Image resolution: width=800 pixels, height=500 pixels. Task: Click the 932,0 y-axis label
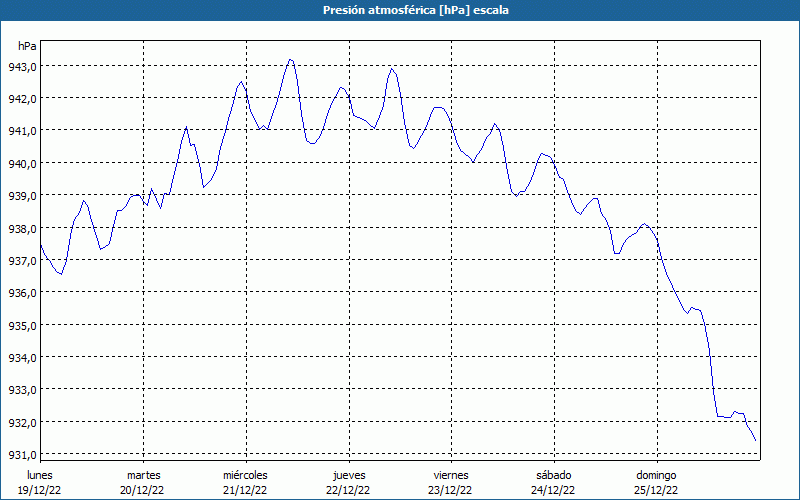pyautogui.click(x=22, y=422)
